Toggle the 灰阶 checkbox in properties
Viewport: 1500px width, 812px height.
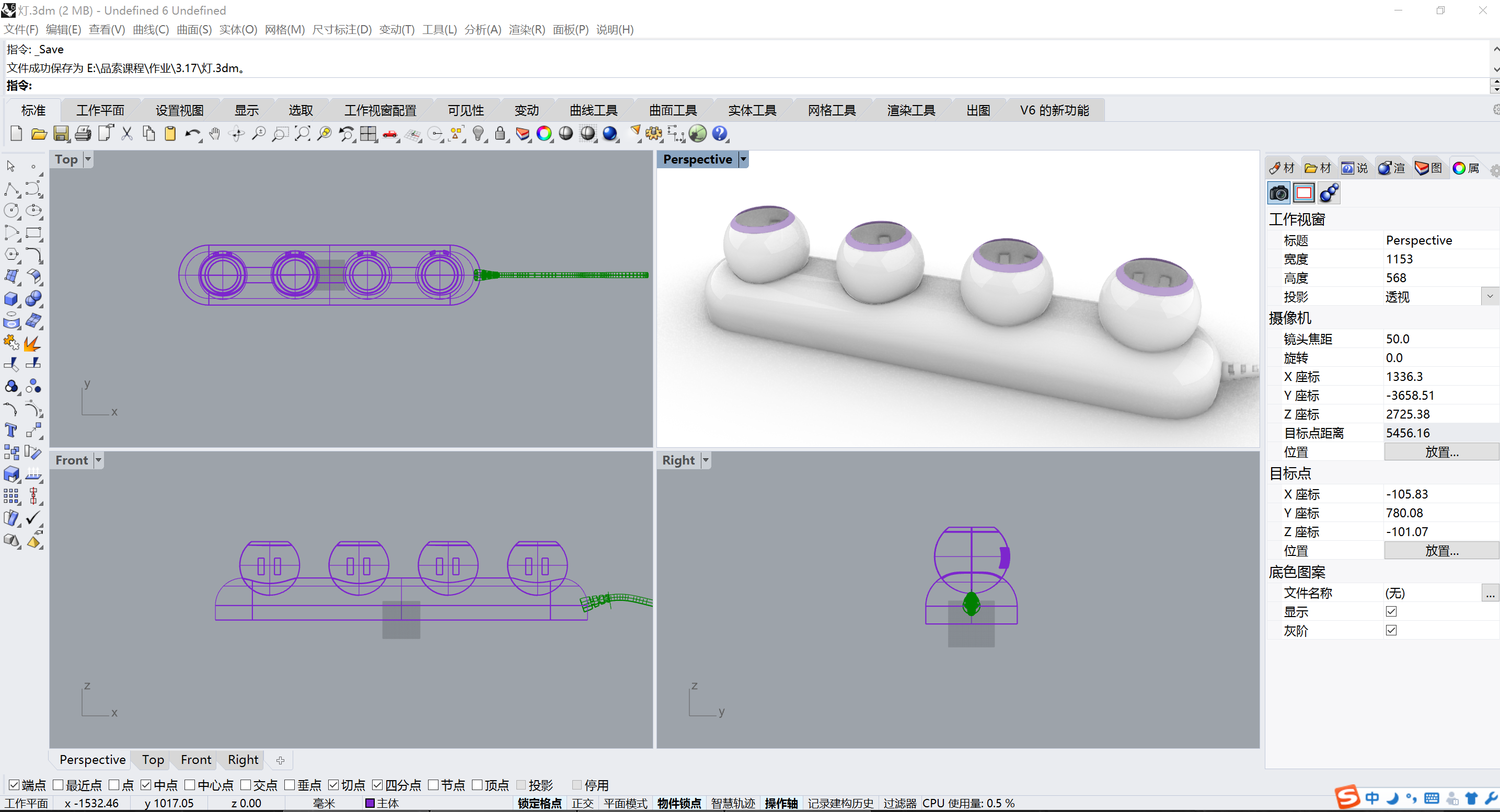pyautogui.click(x=1391, y=630)
